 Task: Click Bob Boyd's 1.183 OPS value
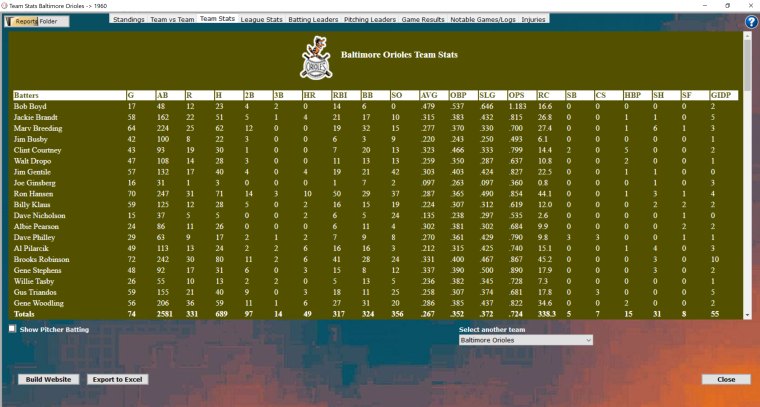pos(517,106)
